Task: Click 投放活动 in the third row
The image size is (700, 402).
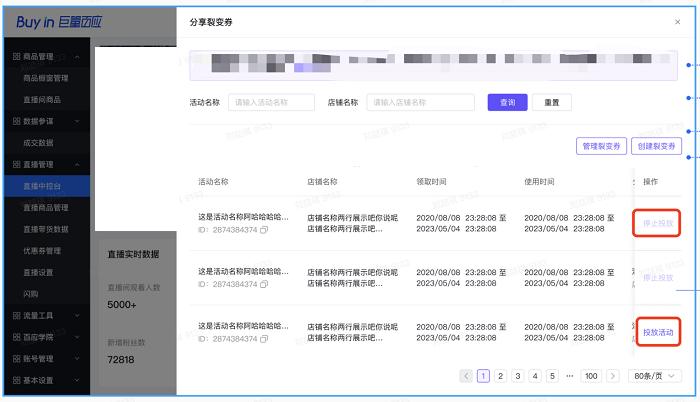Action: [658, 332]
